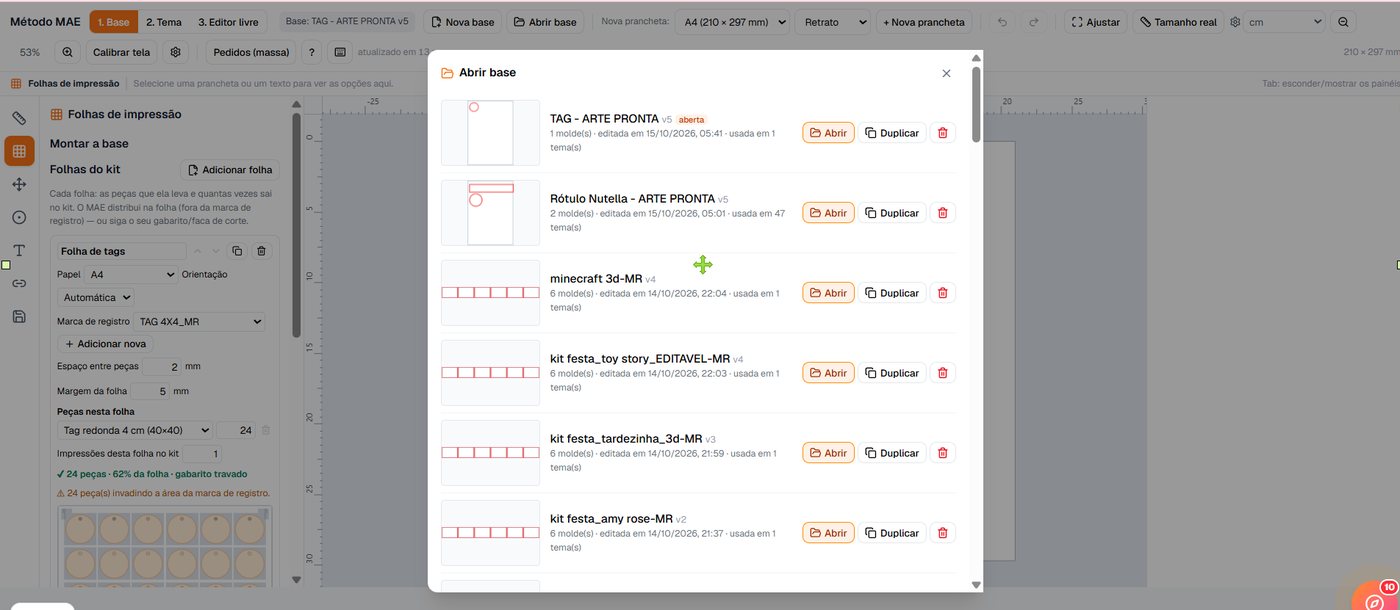
Task: Duplicate the kit festa_toy story_EDITAVEL-MR base
Action: pos(892,373)
